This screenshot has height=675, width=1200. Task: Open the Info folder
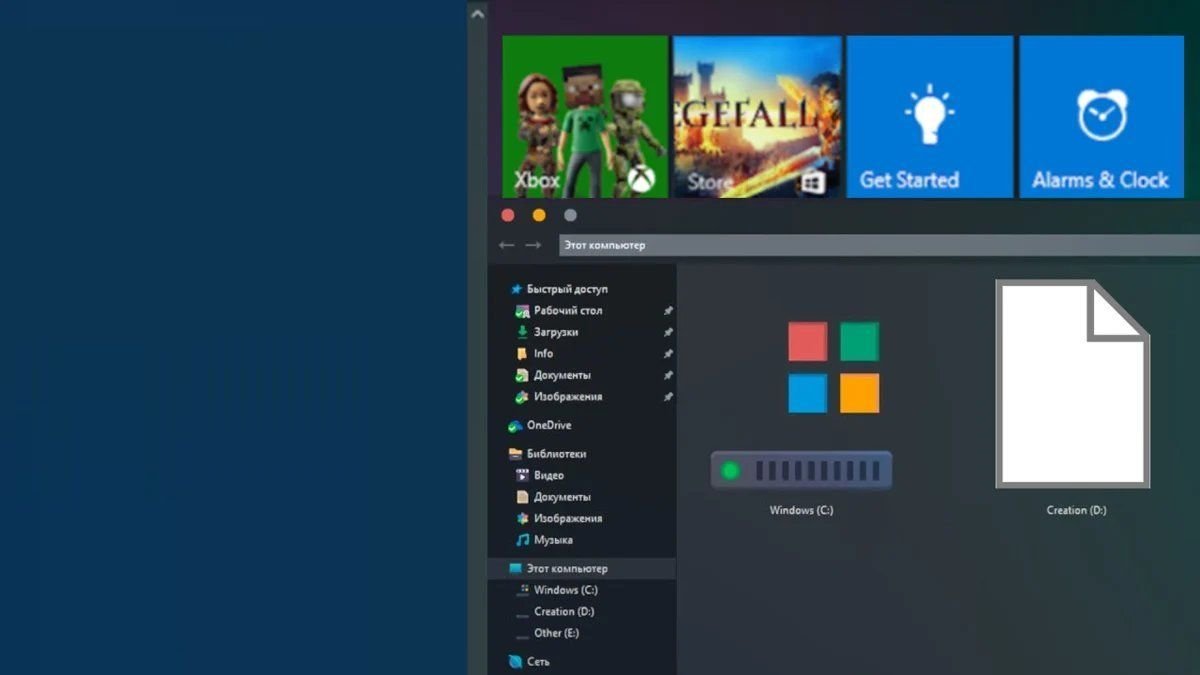click(543, 354)
